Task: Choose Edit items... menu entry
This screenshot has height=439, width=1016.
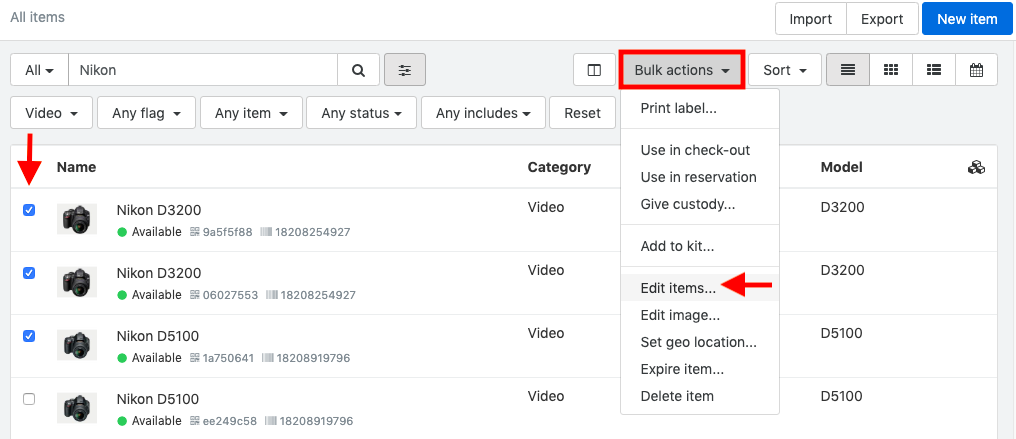Action: [700, 288]
